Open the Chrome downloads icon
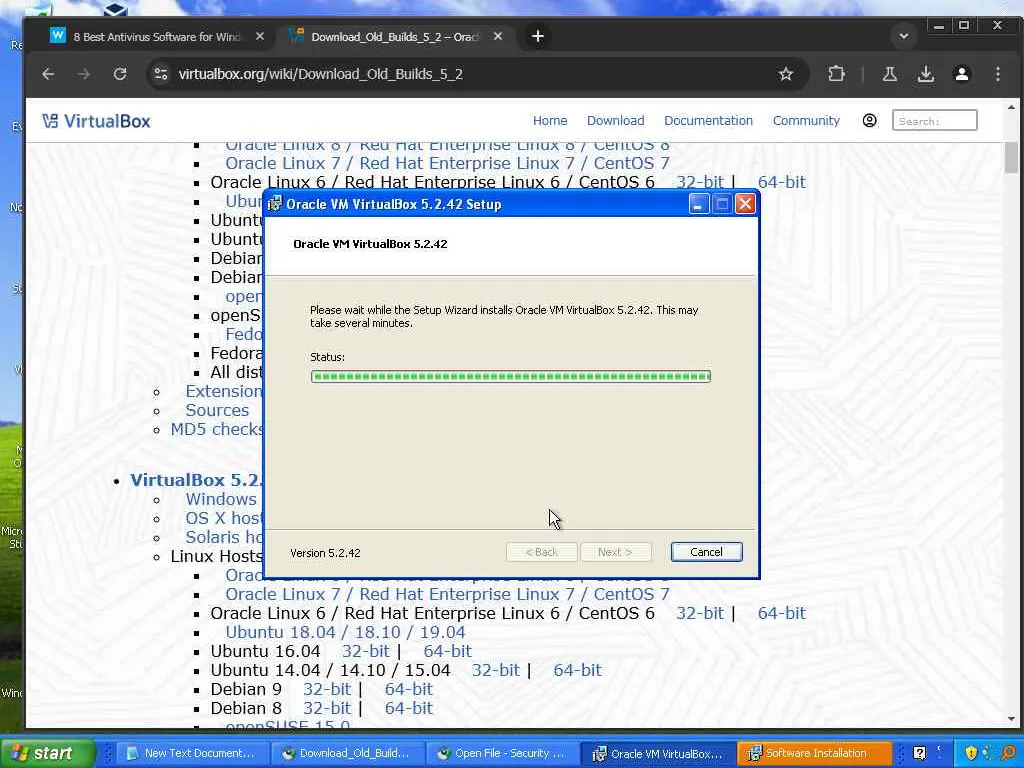1024x768 pixels. [x=925, y=74]
